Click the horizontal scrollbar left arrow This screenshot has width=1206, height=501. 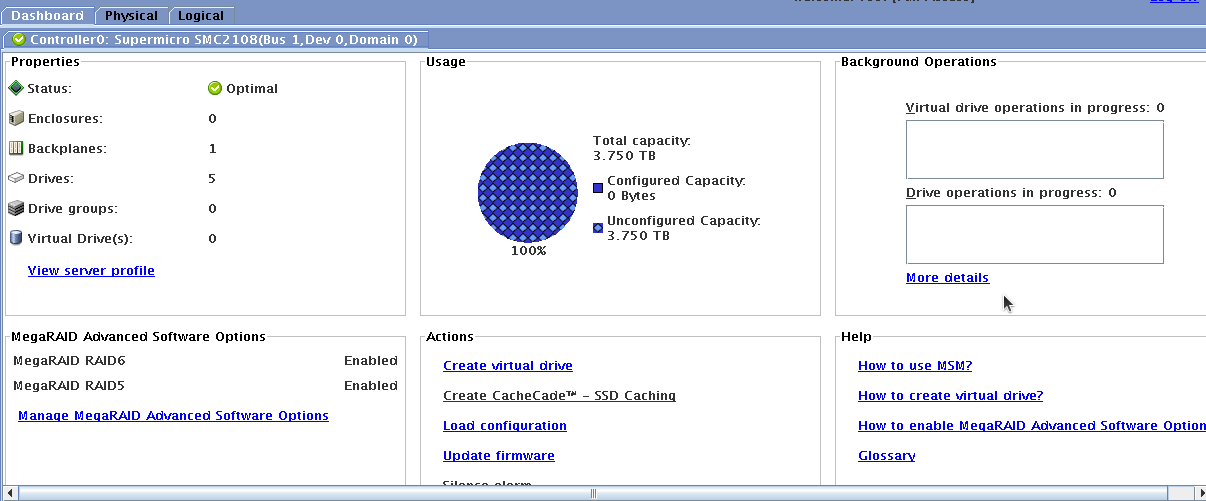pyautogui.click(x=10, y=493)
